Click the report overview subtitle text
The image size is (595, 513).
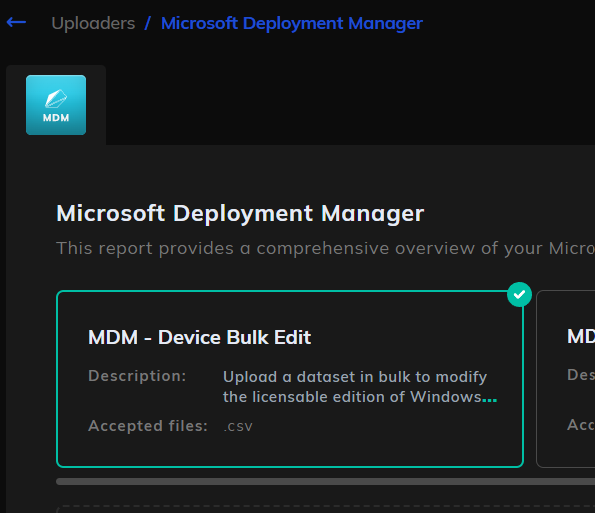[x=325, y=249]
